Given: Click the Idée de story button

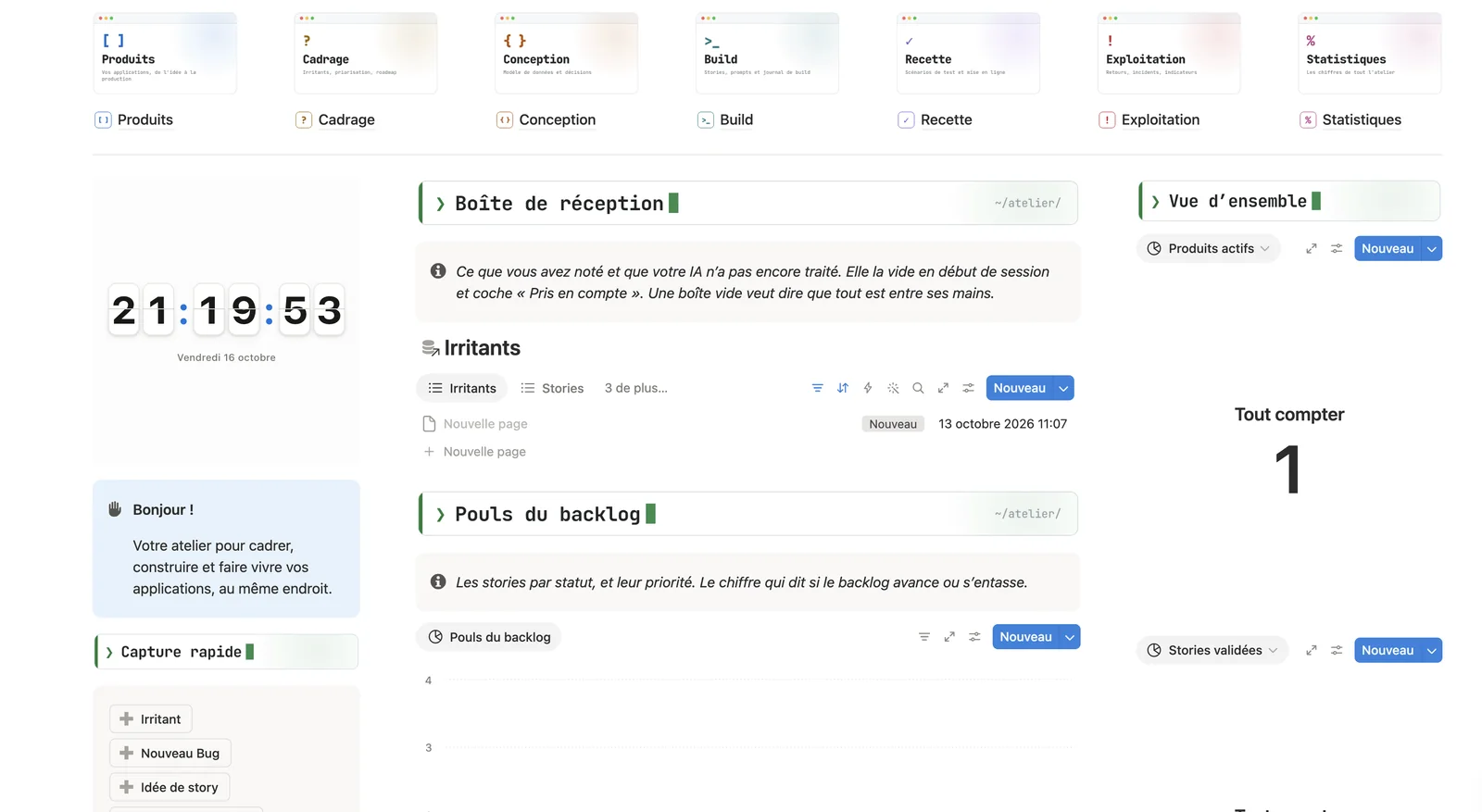Looking at the screenshot, I should click(170, 787).
